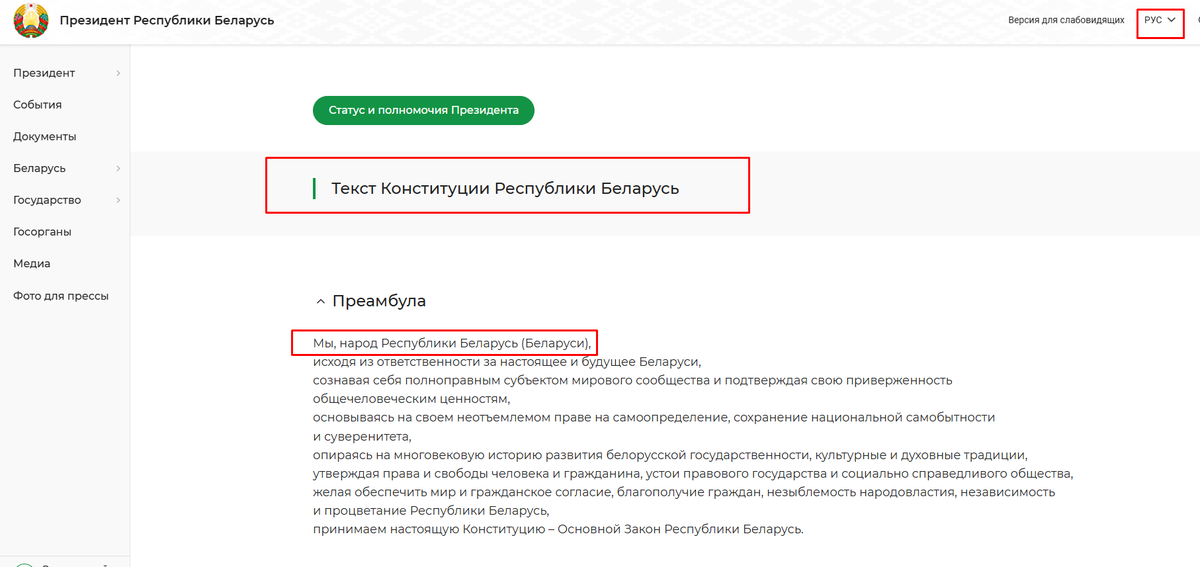The height and width of the screenshot is (567, 1200).
Task: Click heading Текст Конституции Республики Беларусь
Action: click(x=505, y=188)
